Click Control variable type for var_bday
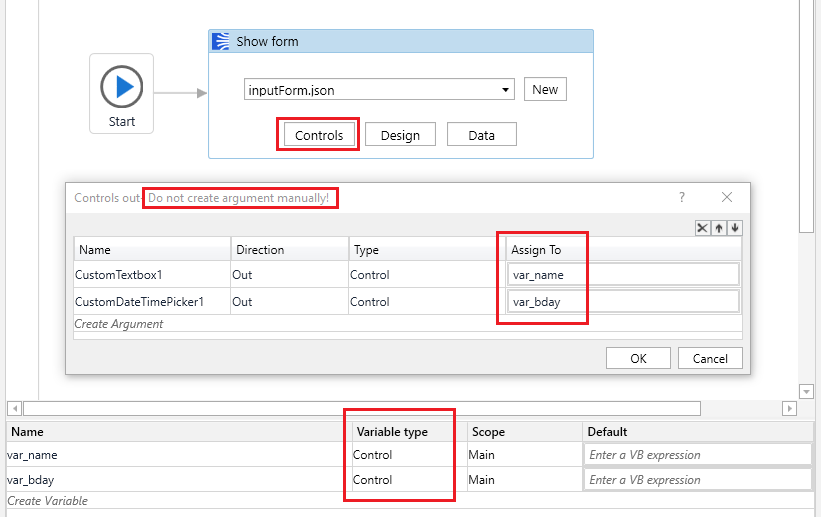This screenshot has height=517, width=824. click(409, 480)
